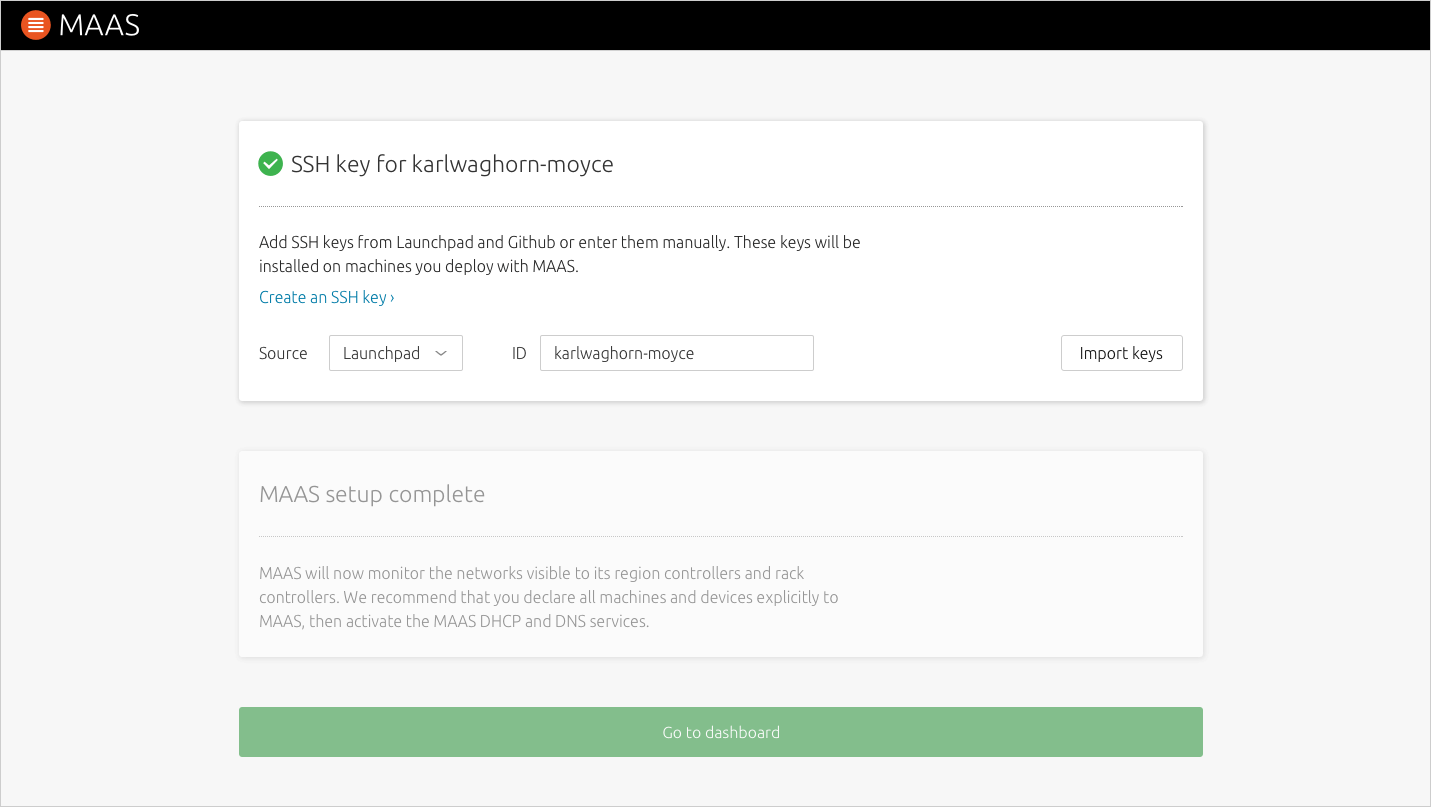Screen dimensions: 1431x807
Task: Click the green success checkmark icon
Action: [270, 164]
